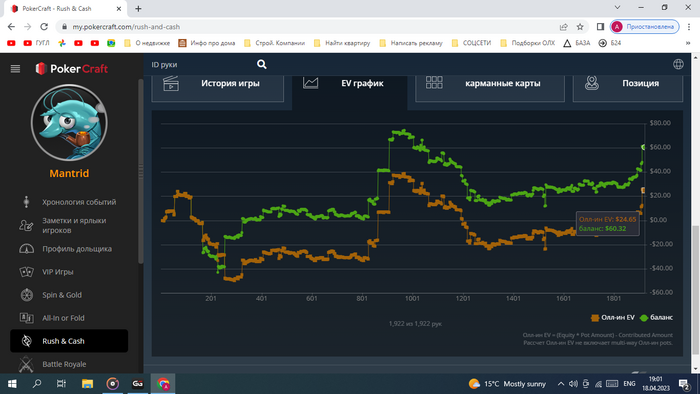Click the icon beside All-In or Fold
This screenshot has height=394, width=700.
(x=26, y=318)
